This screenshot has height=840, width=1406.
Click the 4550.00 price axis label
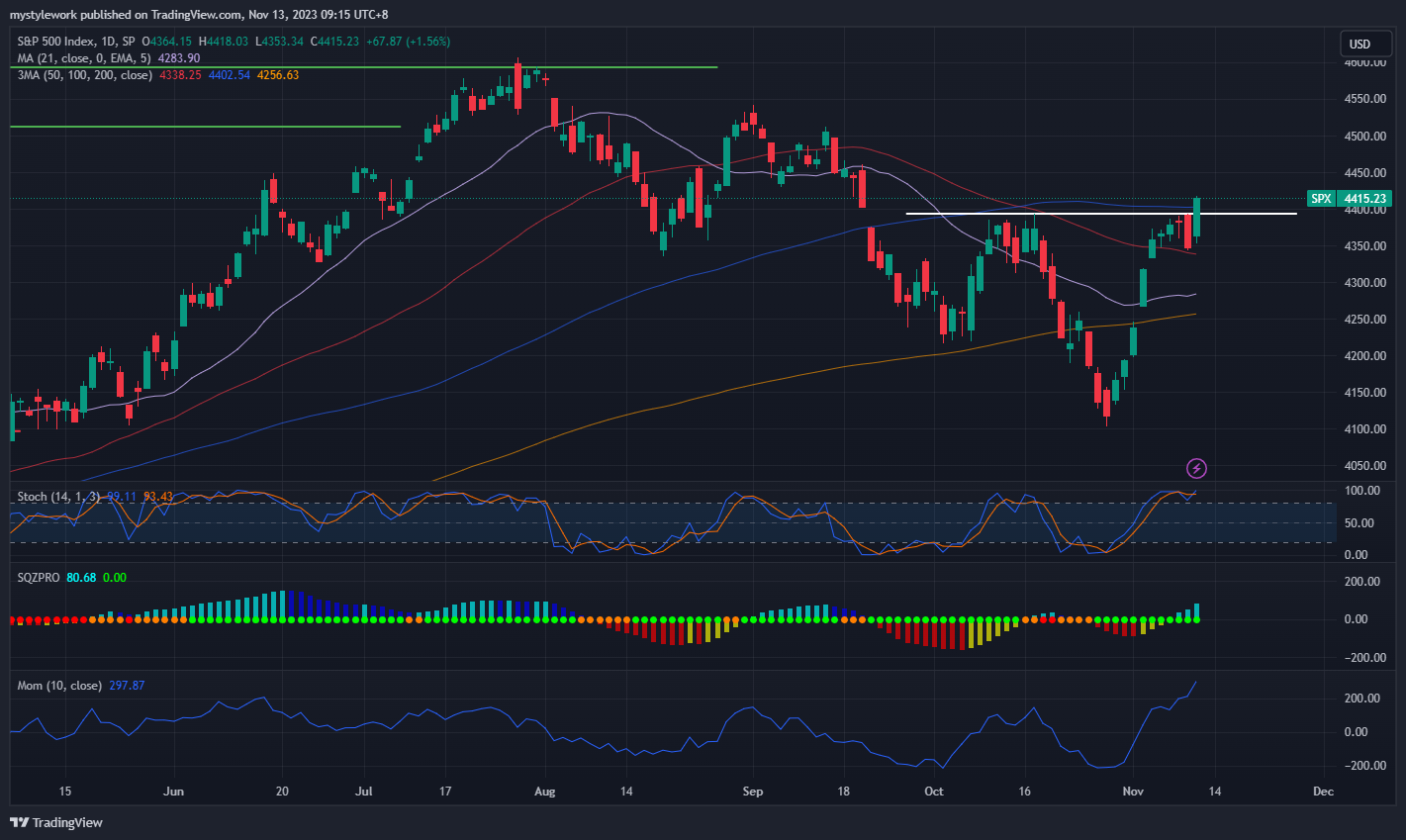tap(1364, 99)
